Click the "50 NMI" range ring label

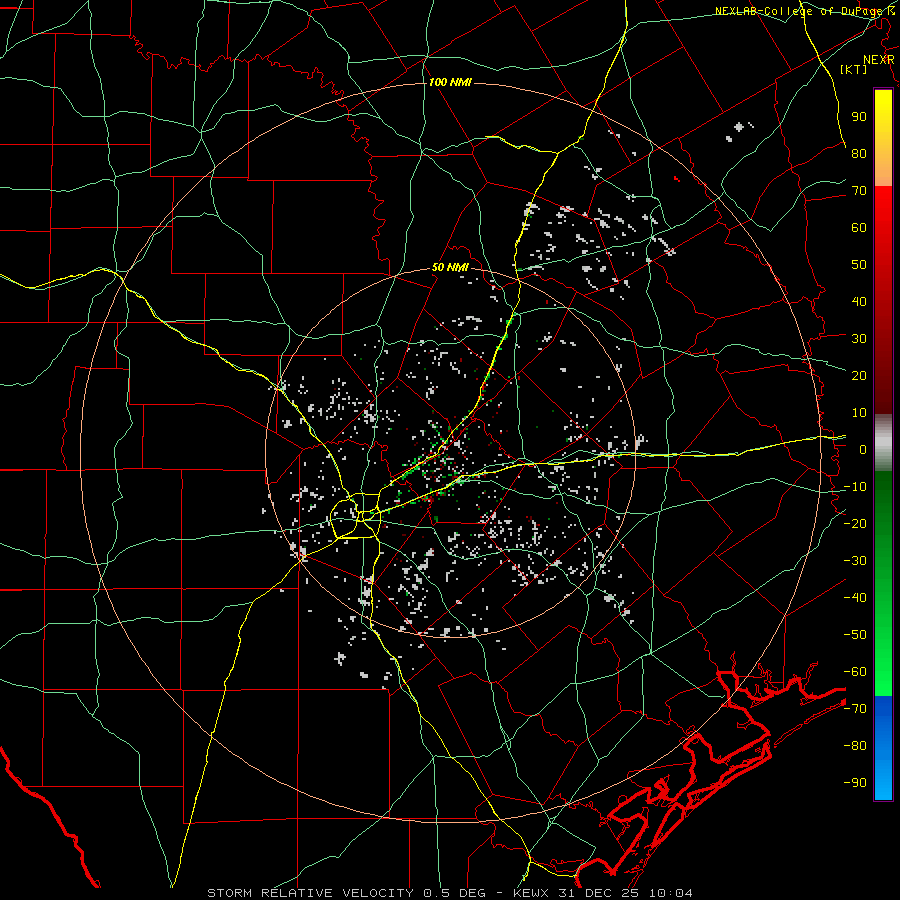pos(450,267)
